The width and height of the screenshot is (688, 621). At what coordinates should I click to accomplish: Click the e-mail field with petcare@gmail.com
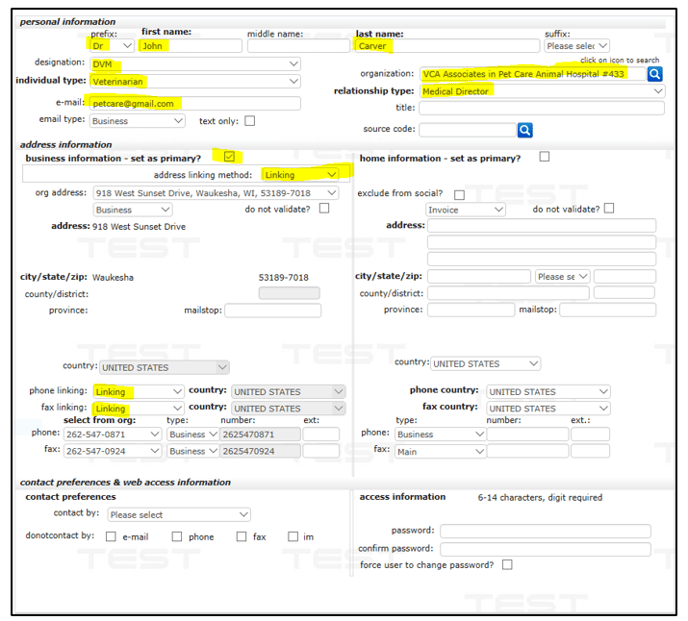194,103
